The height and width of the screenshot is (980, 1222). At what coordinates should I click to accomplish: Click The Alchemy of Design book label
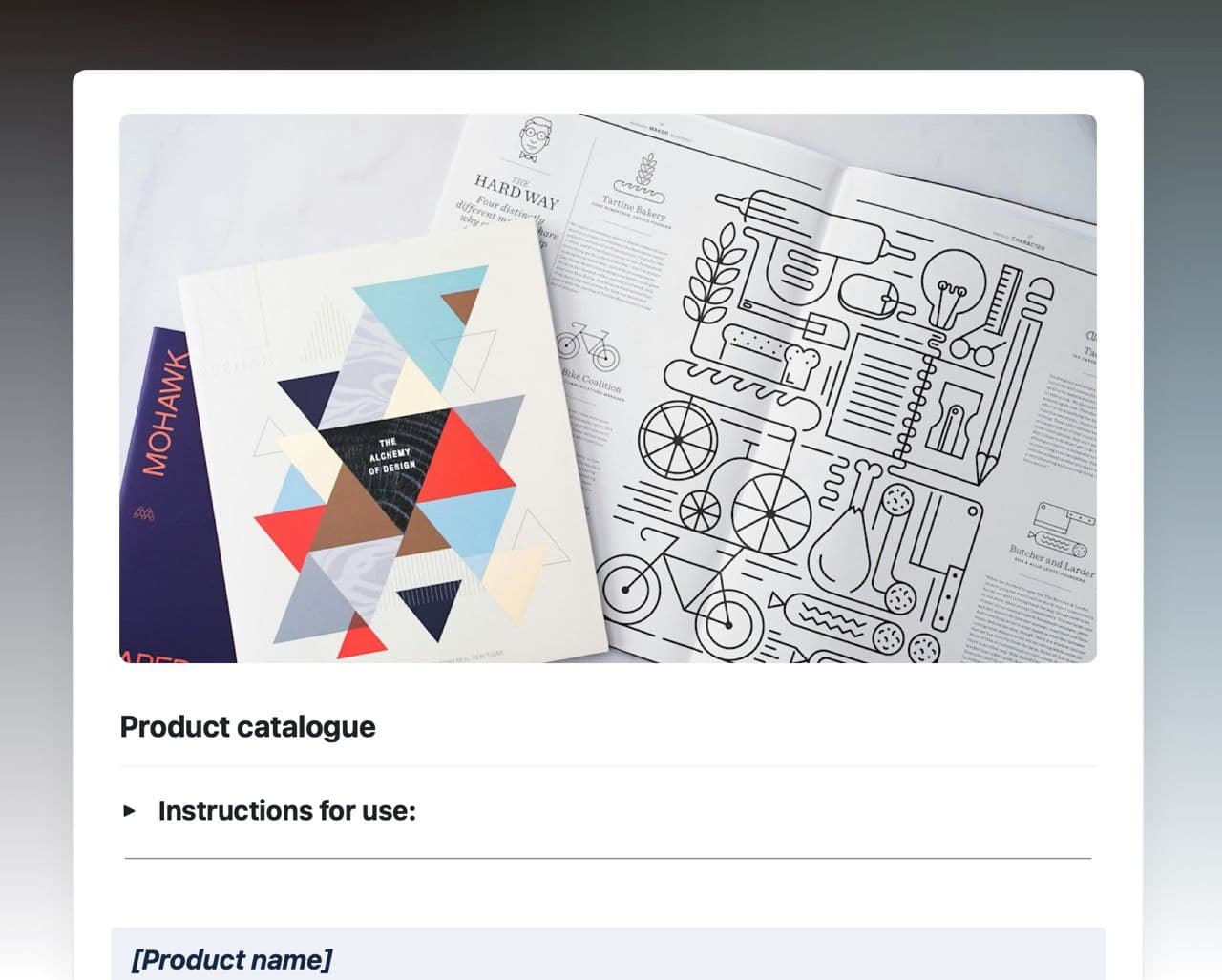click(x=391, y=455)
